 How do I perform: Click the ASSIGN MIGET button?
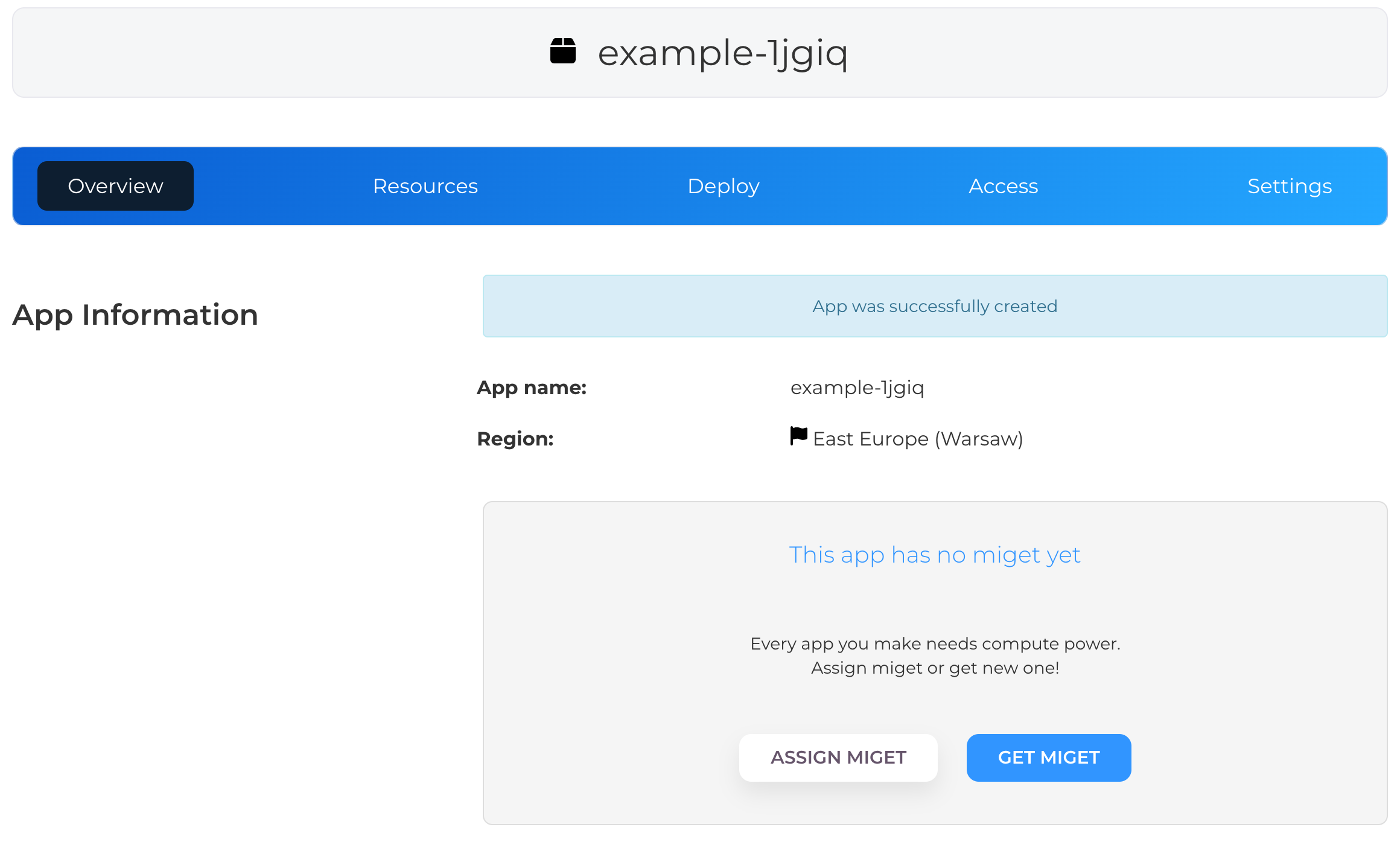(838, 758)
